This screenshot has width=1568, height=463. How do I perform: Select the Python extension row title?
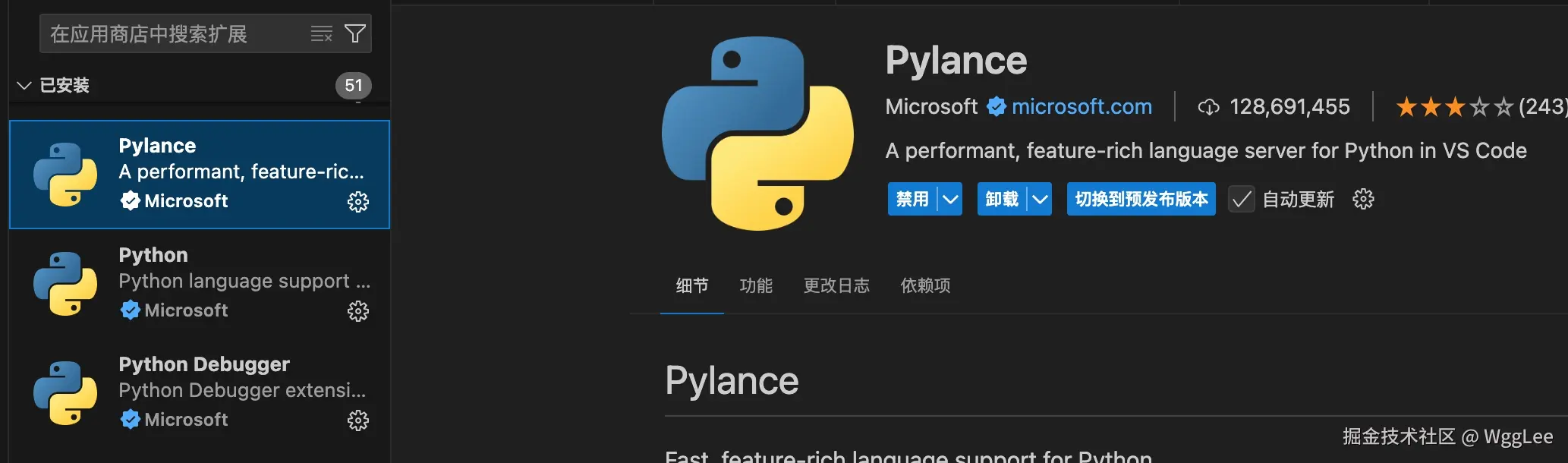pos(153,254)
